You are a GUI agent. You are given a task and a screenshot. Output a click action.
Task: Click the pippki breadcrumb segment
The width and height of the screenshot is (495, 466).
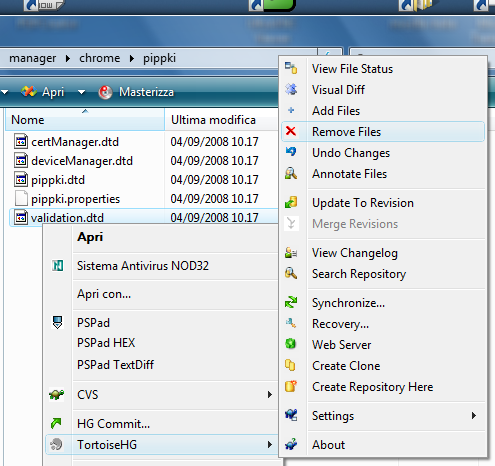point(159,59)
